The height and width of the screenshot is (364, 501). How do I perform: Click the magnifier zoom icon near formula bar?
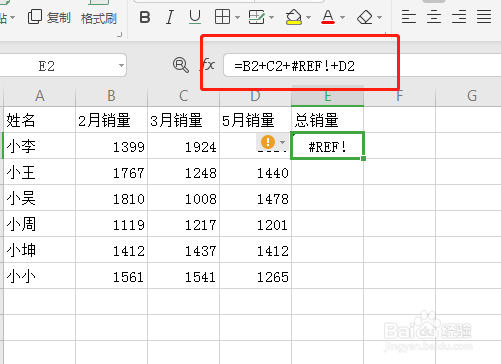point(181,65)
